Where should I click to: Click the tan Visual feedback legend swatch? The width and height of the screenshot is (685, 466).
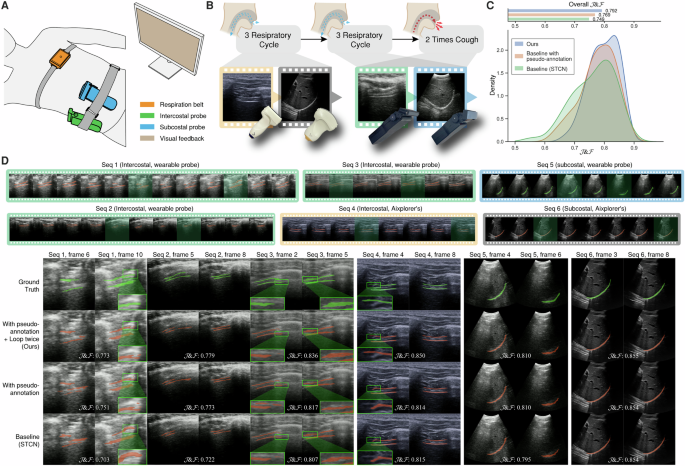click(147, 138)
